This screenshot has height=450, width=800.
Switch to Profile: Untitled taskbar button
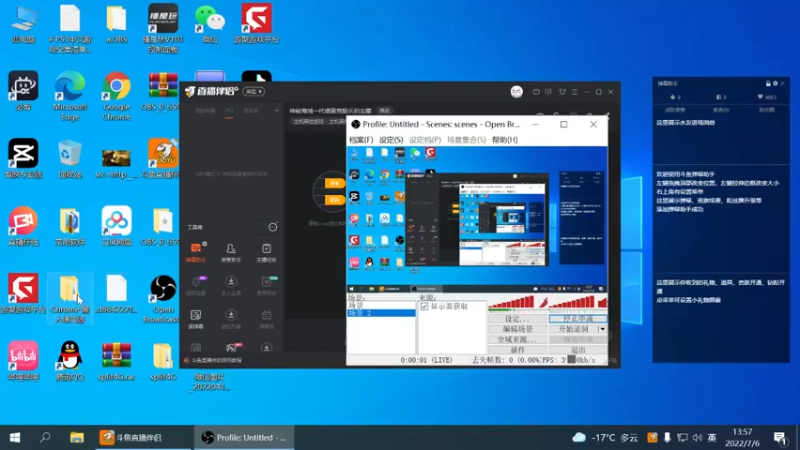click(244, 437)
